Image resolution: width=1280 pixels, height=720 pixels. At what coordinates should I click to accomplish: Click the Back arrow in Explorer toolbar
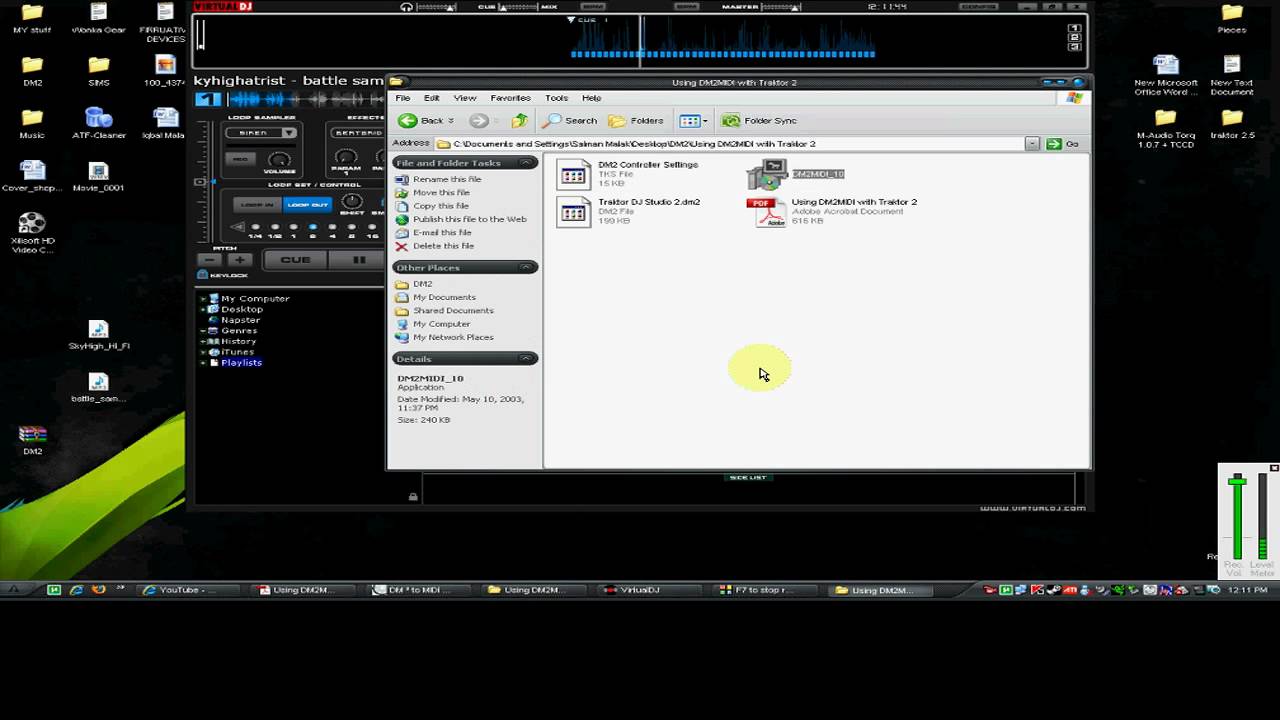(407, 121)
